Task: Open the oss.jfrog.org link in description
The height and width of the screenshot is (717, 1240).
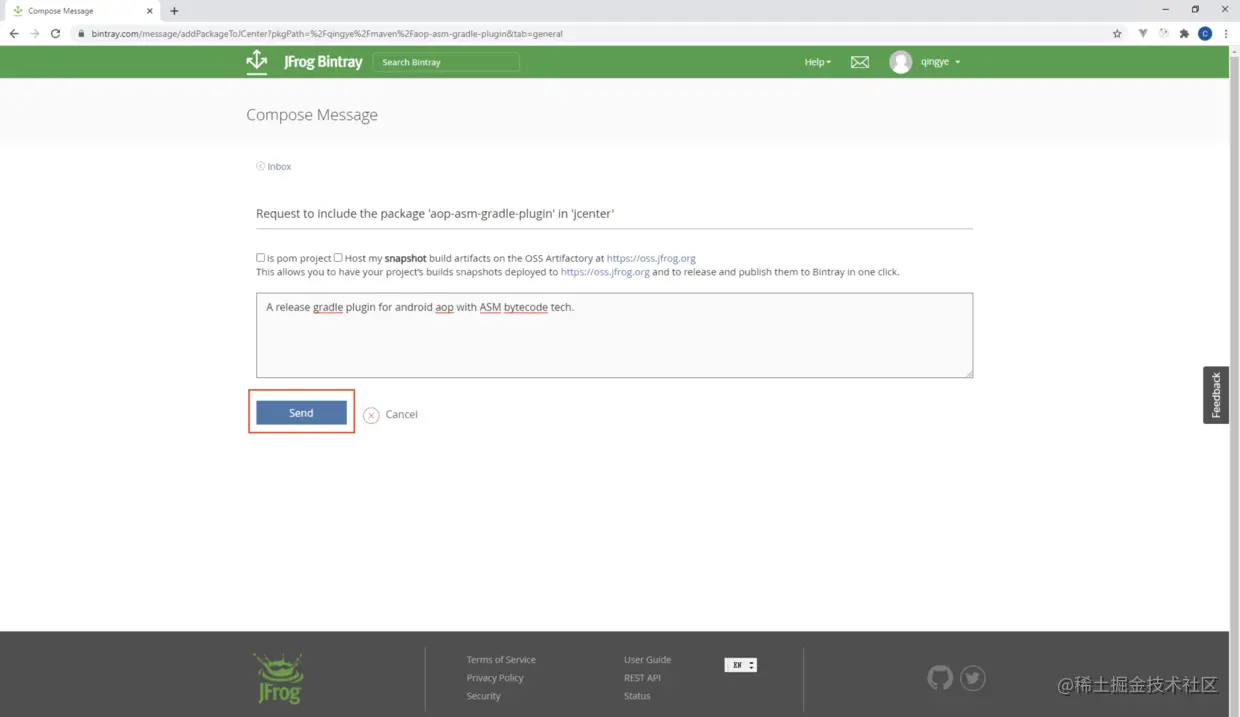Action: point(605,272)
